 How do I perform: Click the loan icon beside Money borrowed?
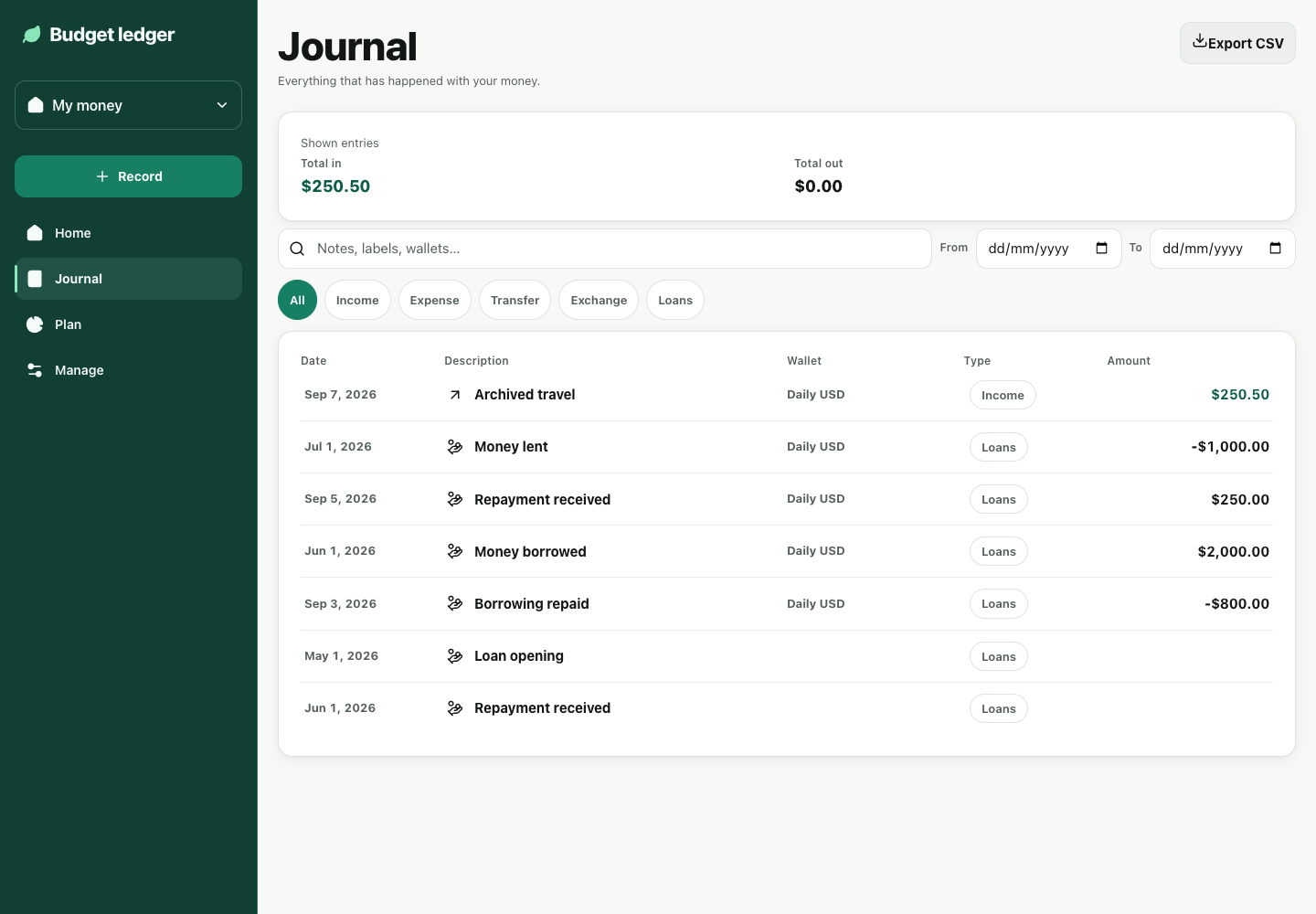pyautogui.click(x=455, y=551)
